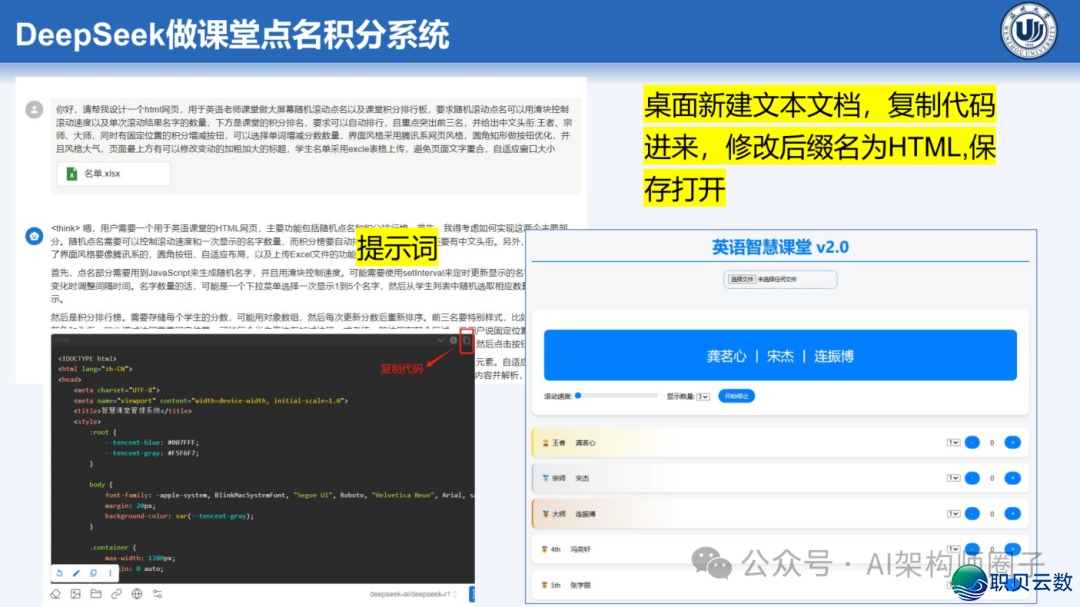
Task: Open the 显示数量 count dropdown
Action: pos(703,396)
